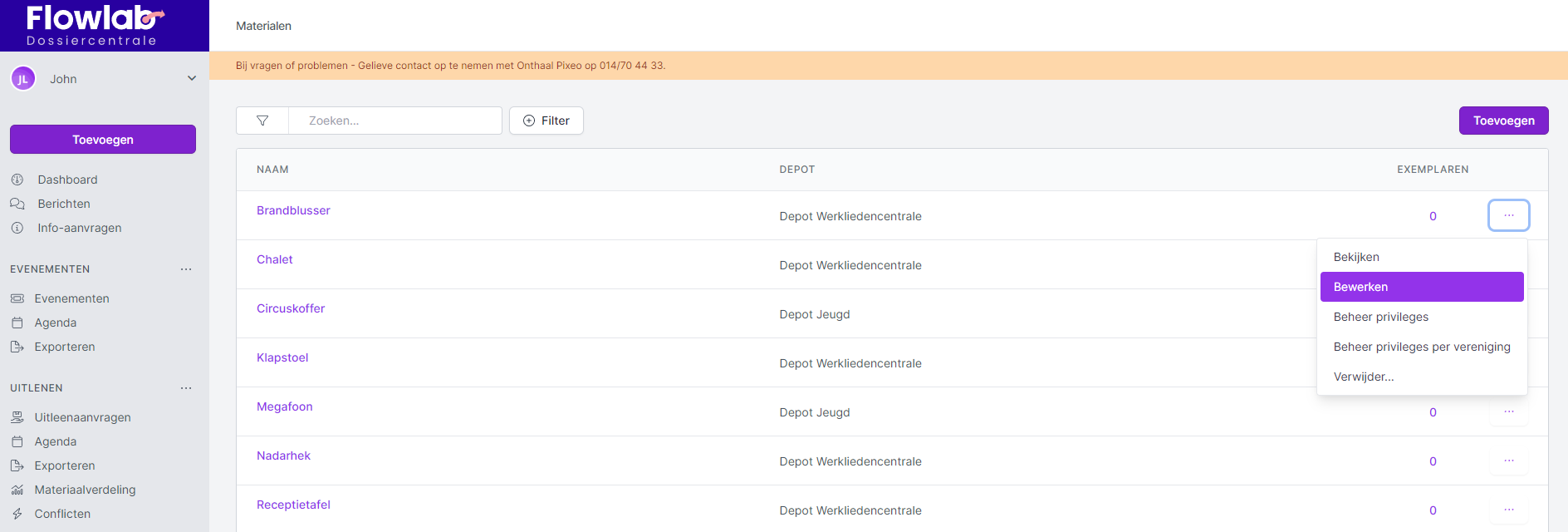Viewport: 1568px width, 532px height.
Task: Open Materiaalverdeling chart icon in sidebar
Action: 17,490
